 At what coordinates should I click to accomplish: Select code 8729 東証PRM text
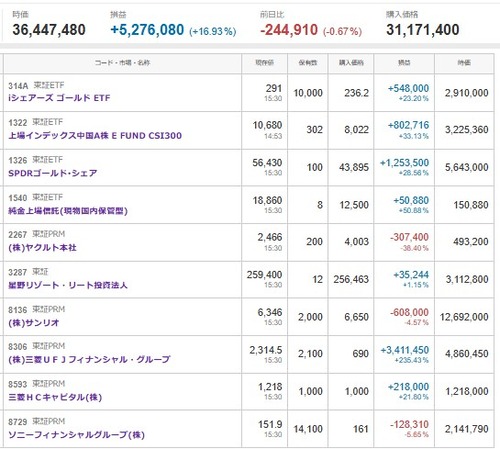coord(36,422)
